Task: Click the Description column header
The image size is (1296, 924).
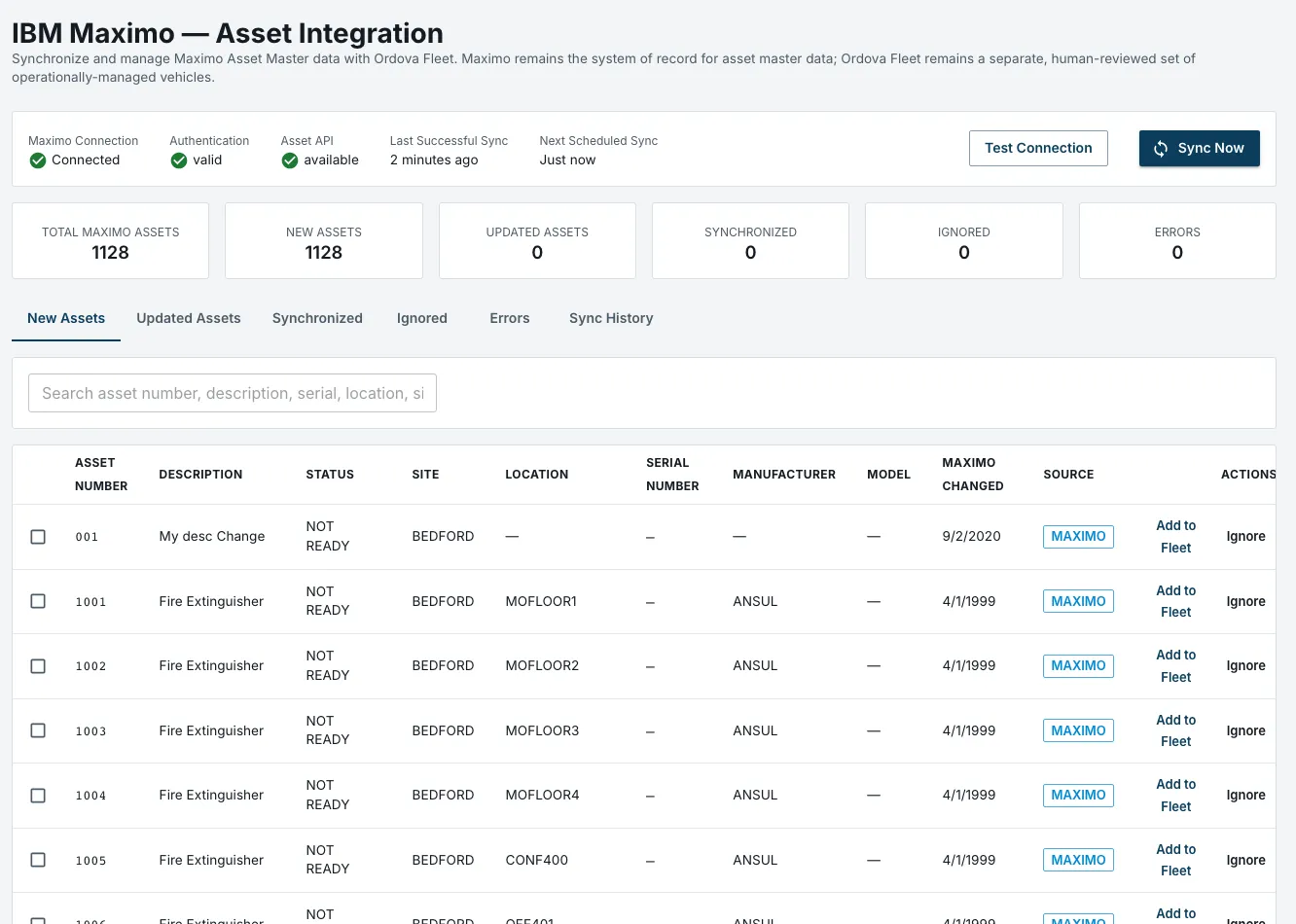Action: tap(200, 475)
